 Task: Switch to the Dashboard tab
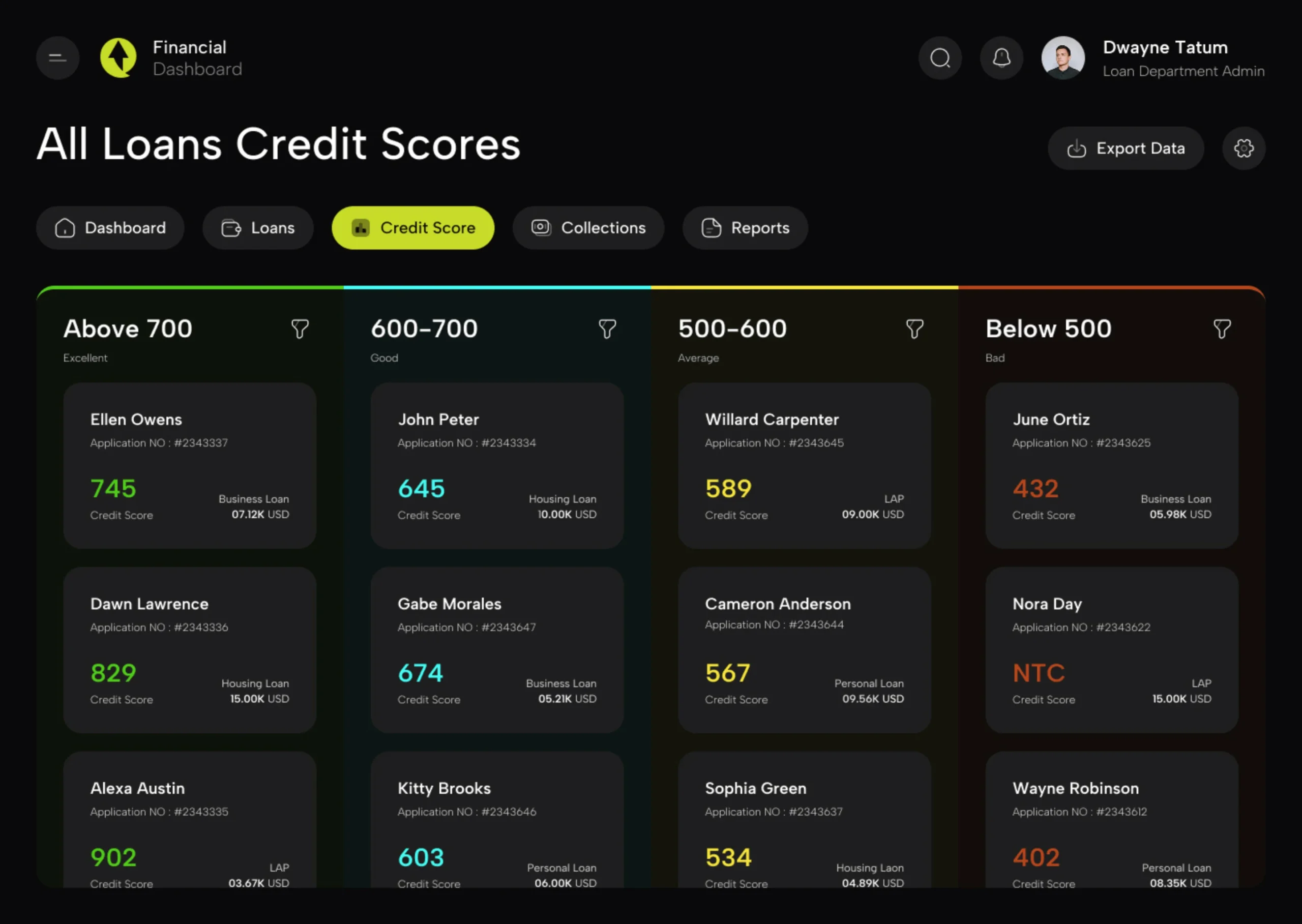(x=110, y=228)
